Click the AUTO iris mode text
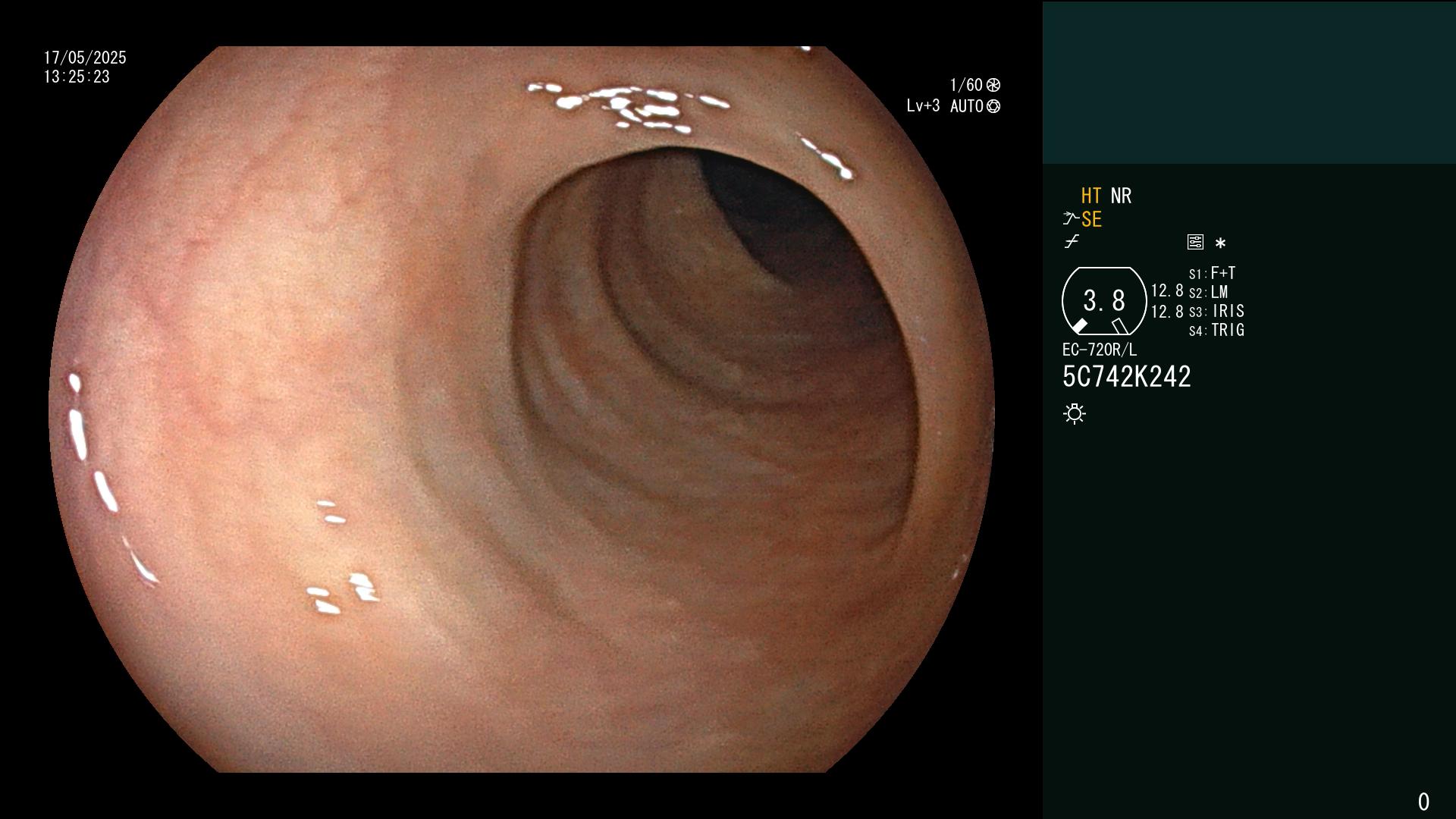1456x819 pixels. pos(967,106)
